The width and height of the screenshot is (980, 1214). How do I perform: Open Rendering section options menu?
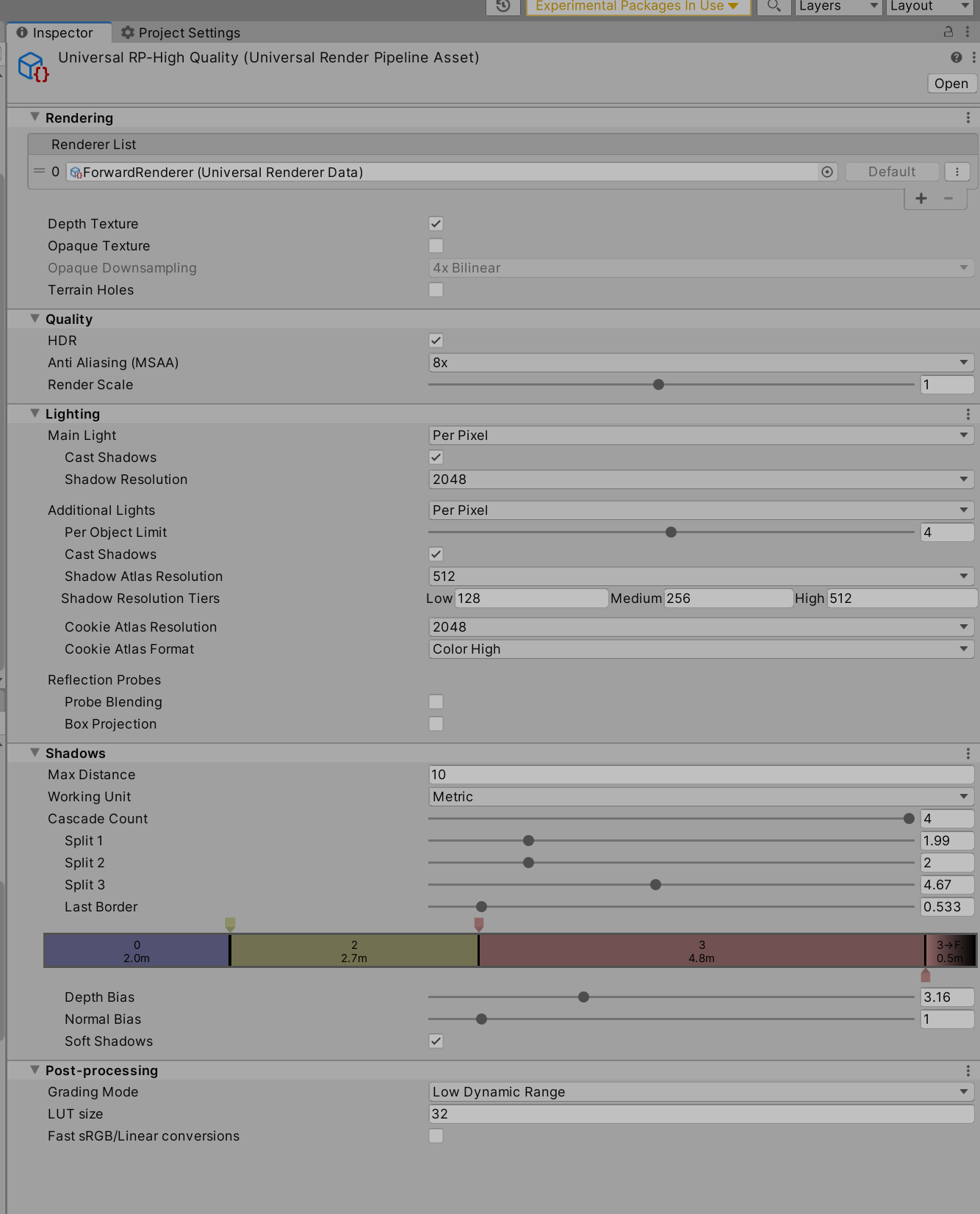[x=968, y=118]
